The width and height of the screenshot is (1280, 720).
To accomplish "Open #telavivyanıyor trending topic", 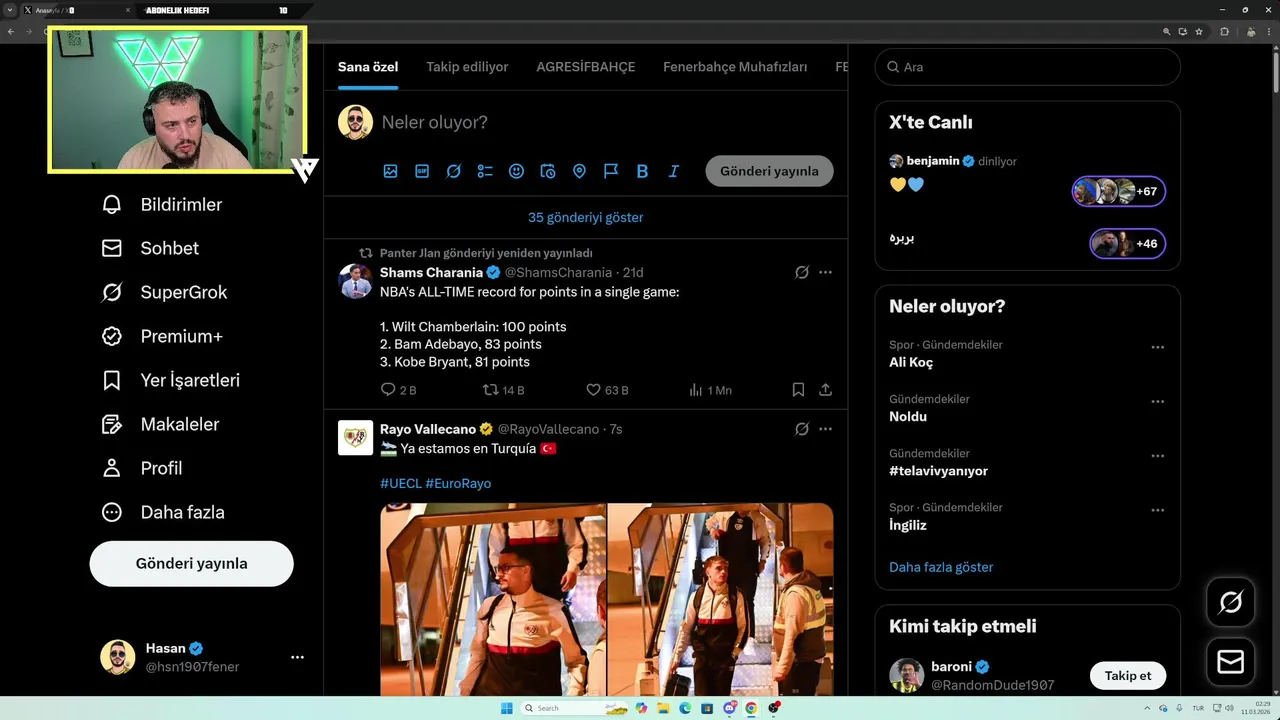I will [x=938, y=471].
